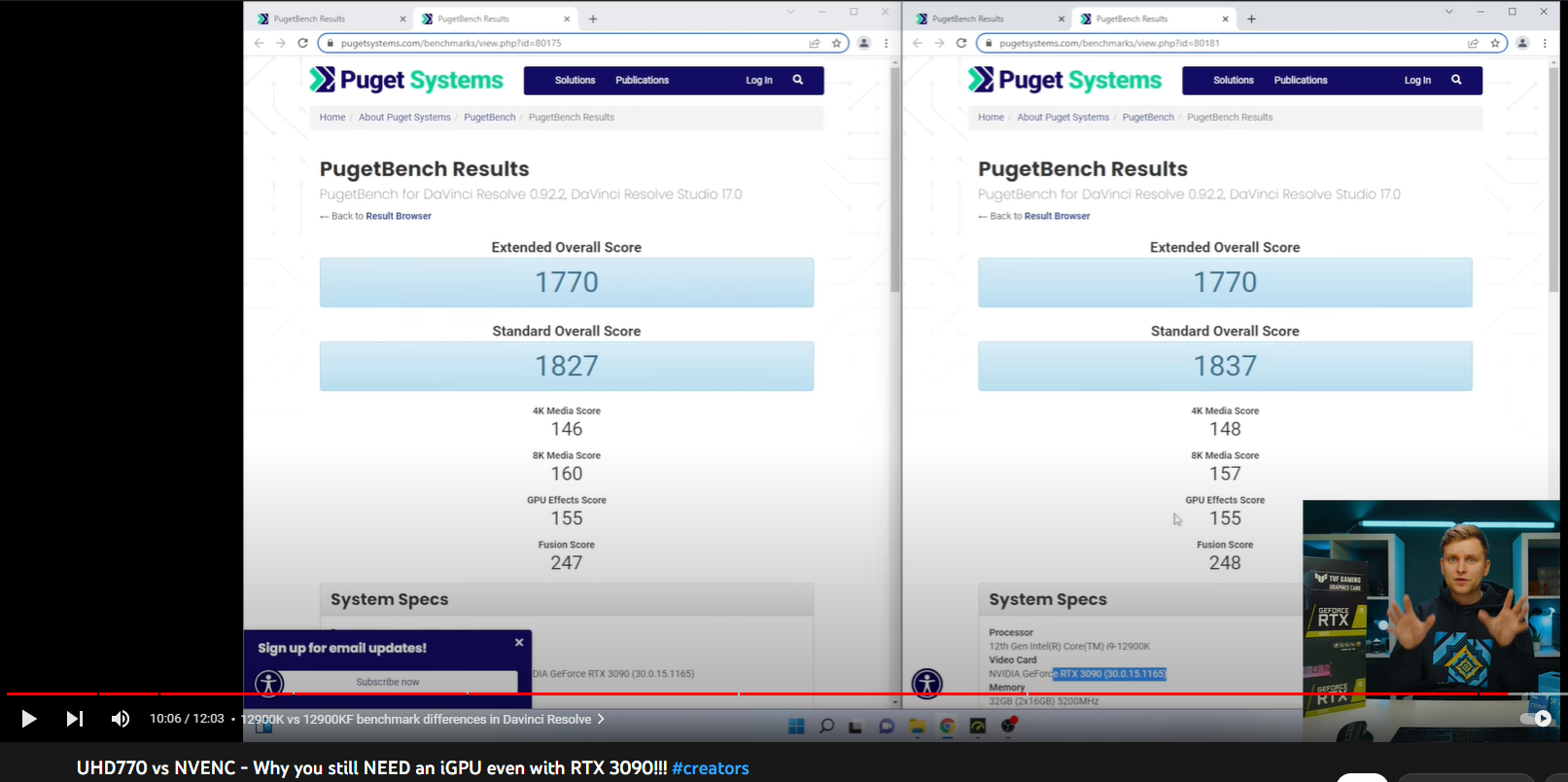Click Puget Systems logo in left window

[x=406, y=80]
